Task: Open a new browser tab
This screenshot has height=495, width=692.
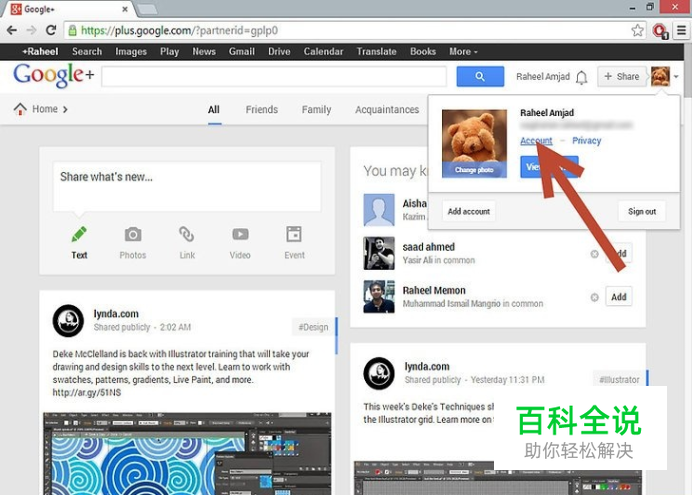Action: tap(148, 9)
